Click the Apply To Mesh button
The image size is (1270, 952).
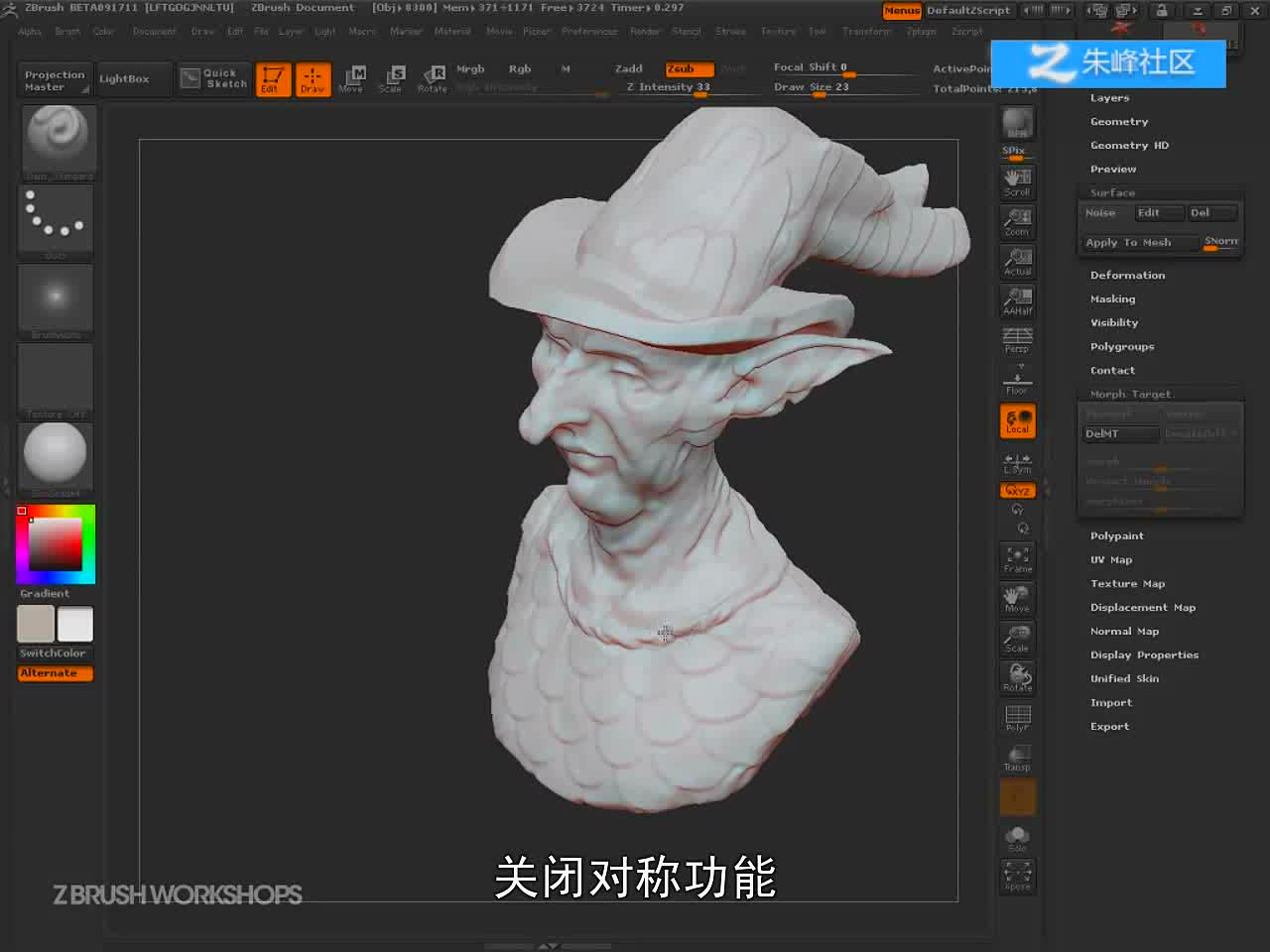[1128, 242]
